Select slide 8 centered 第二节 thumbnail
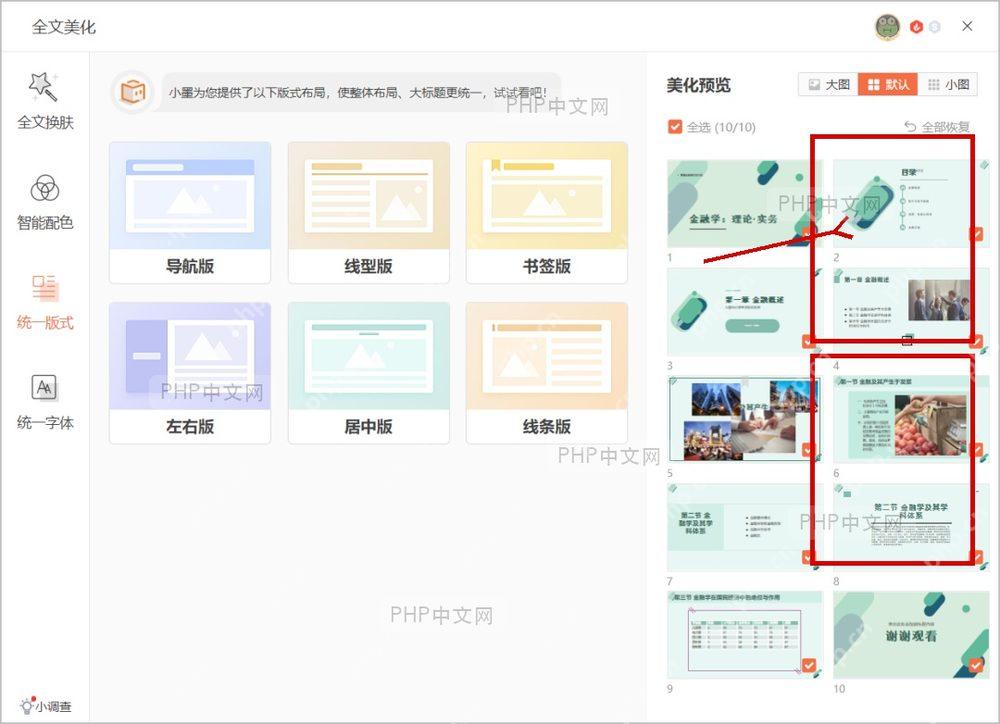Screen dimensions: 1000x724 coord(911,527)
